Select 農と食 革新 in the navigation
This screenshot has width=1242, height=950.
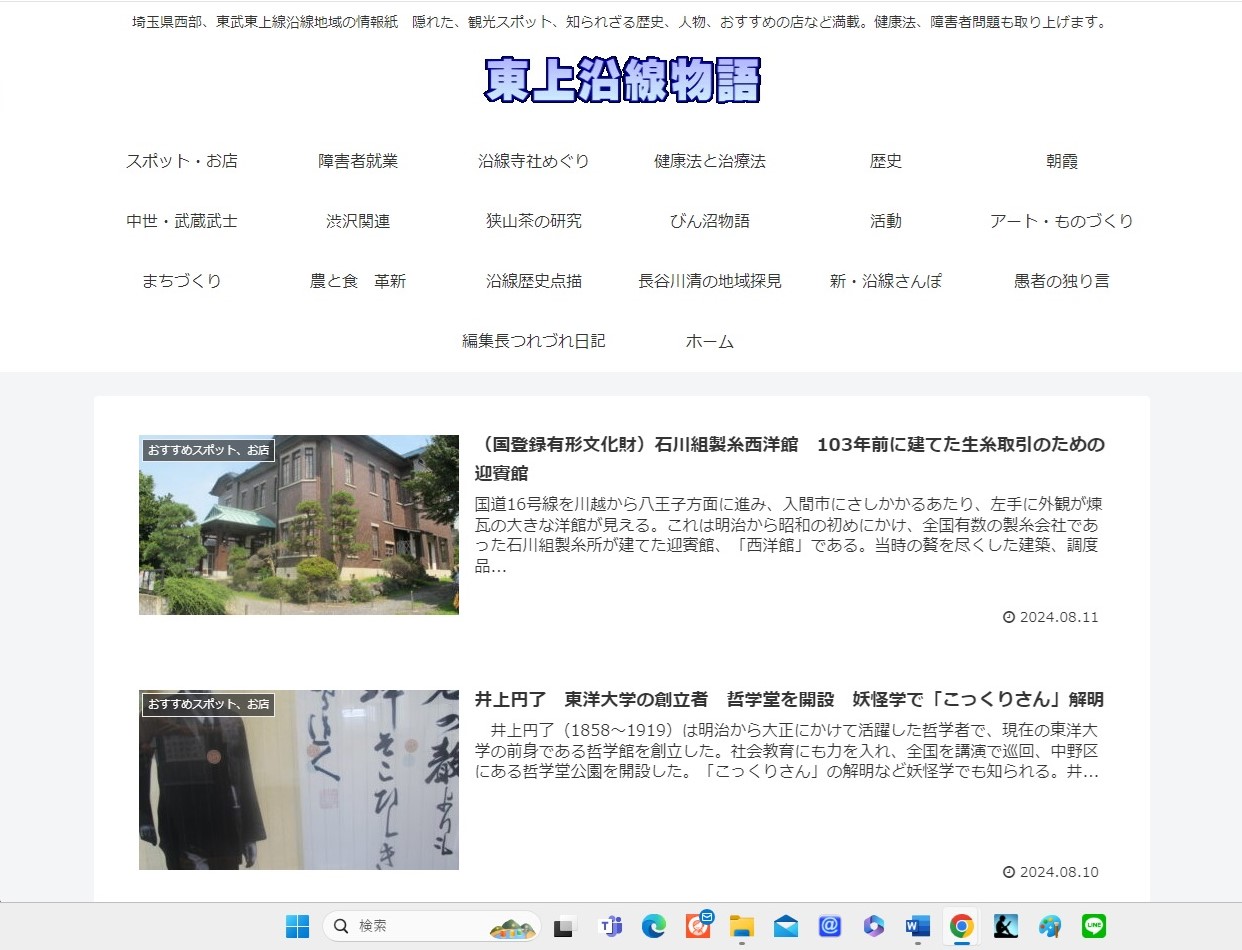click(x=358, y=281)
